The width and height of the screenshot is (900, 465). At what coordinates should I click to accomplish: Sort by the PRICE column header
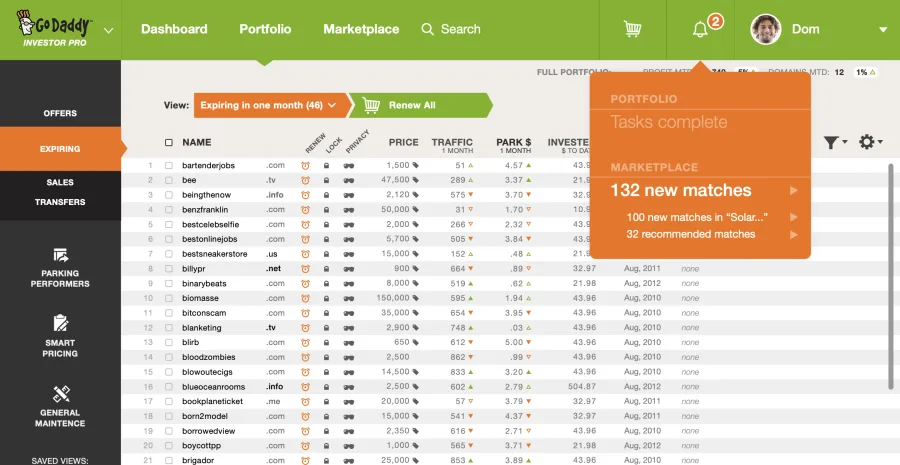point(404,142)
